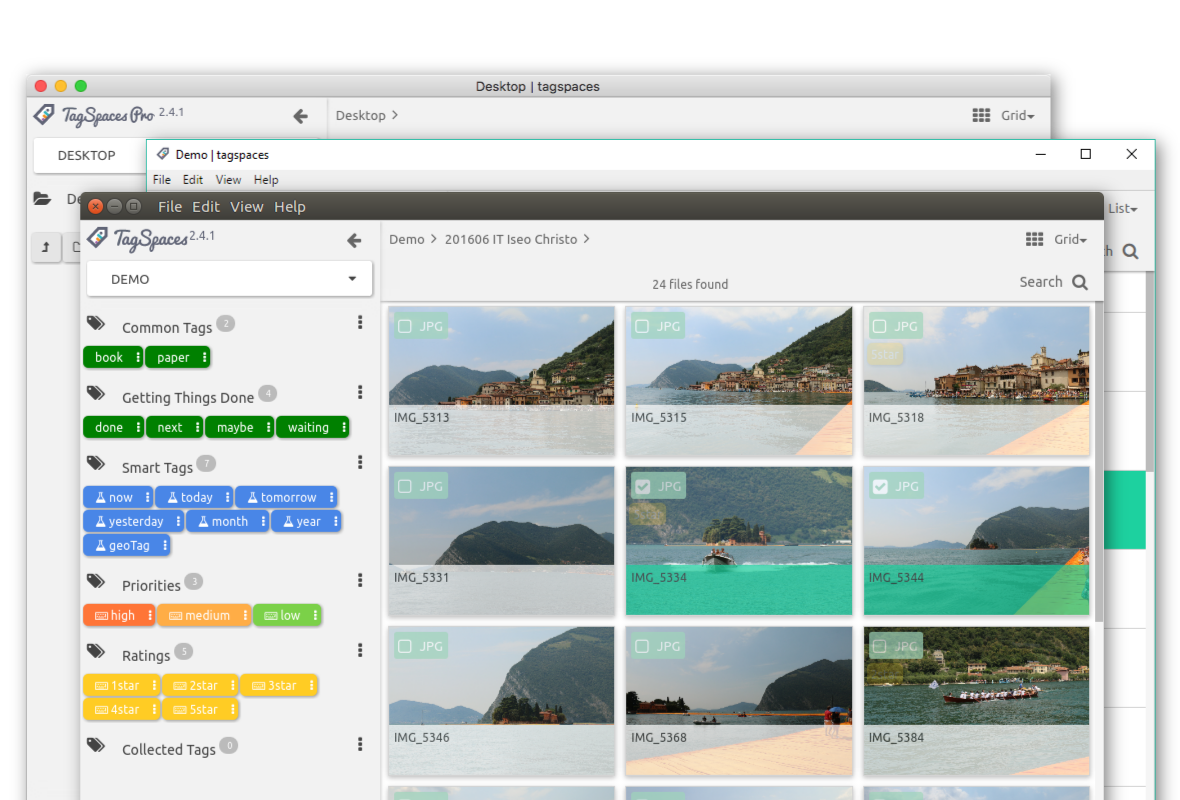Open View menu in front dark menu bar
This screenshot has height=800, width=1180.
(247, 206)
